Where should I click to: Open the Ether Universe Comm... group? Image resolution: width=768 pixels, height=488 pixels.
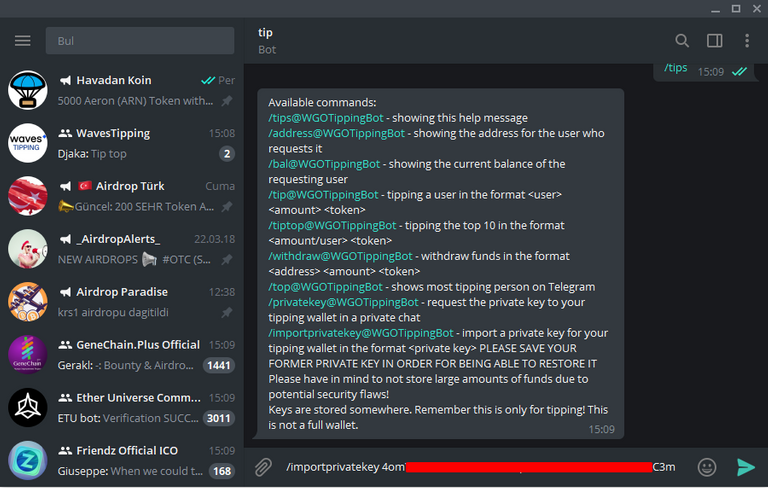[x=122, y=408]
